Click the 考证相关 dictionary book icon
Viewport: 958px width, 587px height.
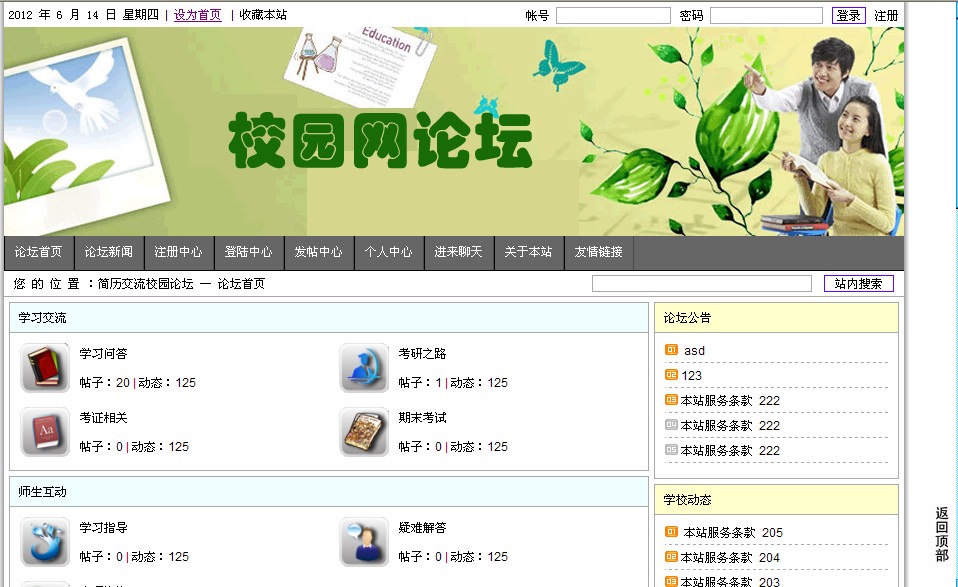point(45,431)
